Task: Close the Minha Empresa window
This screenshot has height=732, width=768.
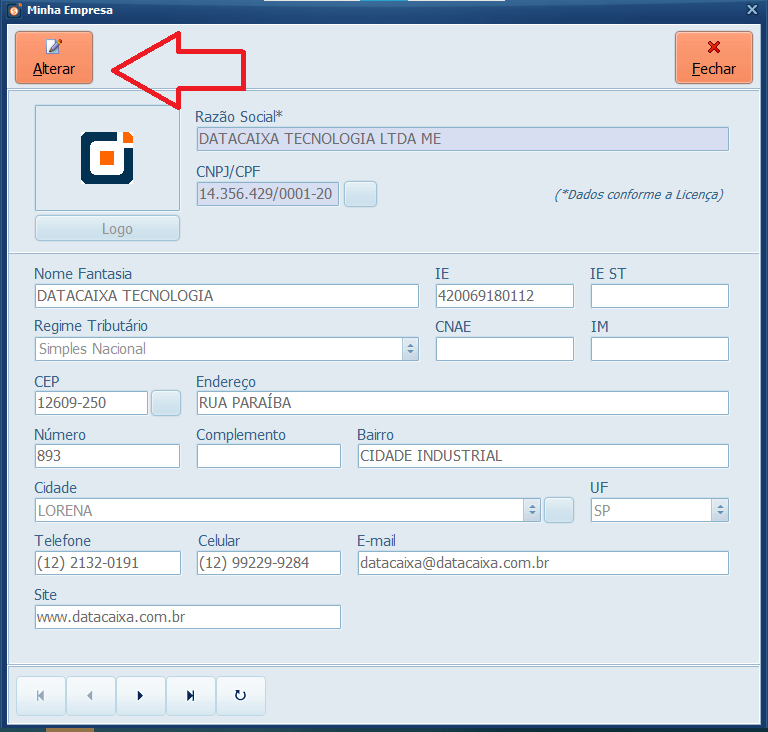Action: coord(752,9)
